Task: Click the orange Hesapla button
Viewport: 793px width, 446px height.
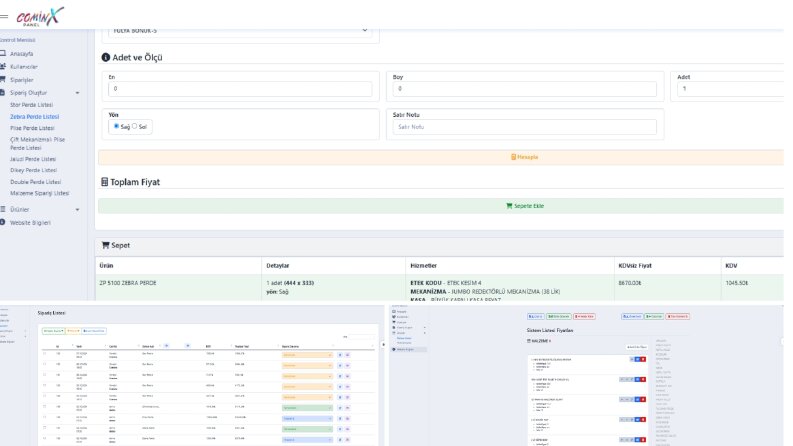Action: pos(441,157)
